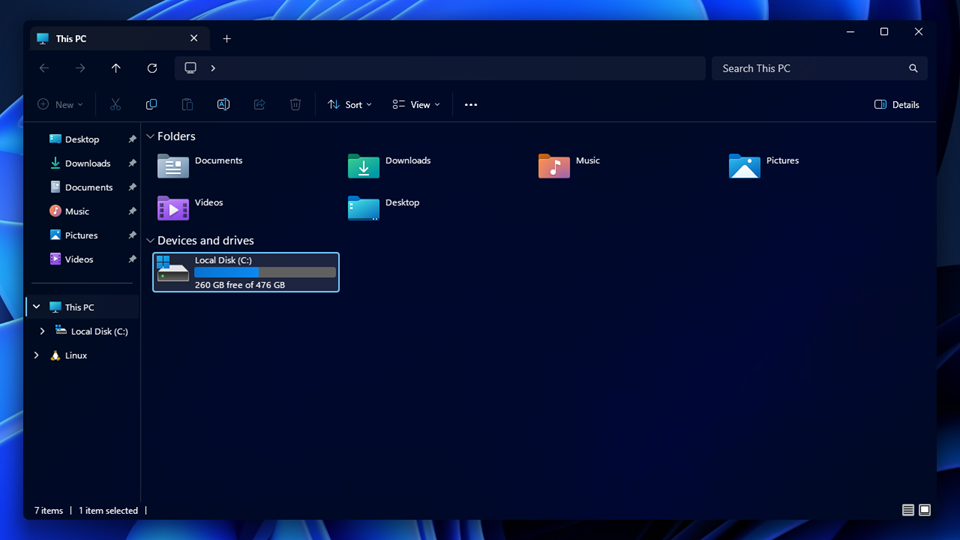
Task: Collapse the Devices and drives section
Action: [150, 241]
